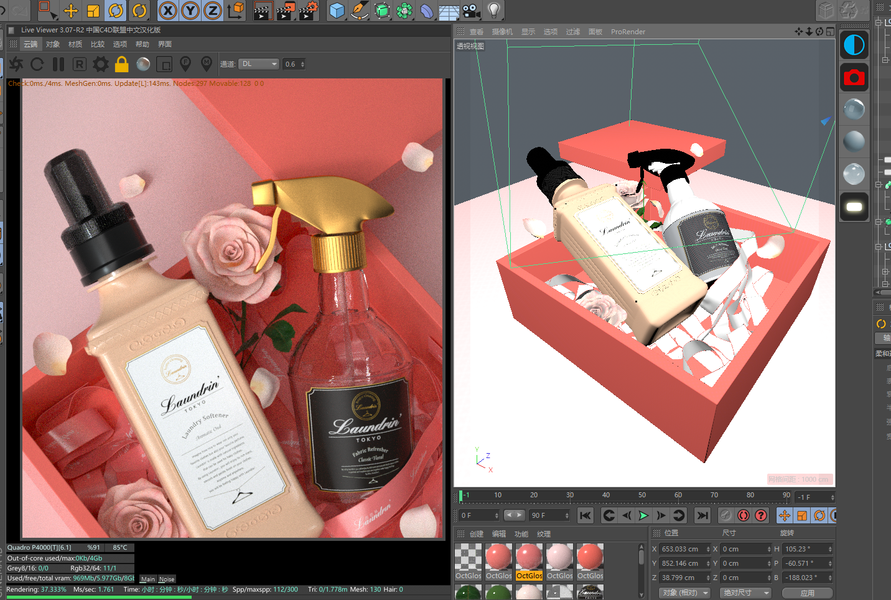Open Octane settings gear in Live Viewer
The height and width of the screenshot is (600, 891).
[101, 64]
